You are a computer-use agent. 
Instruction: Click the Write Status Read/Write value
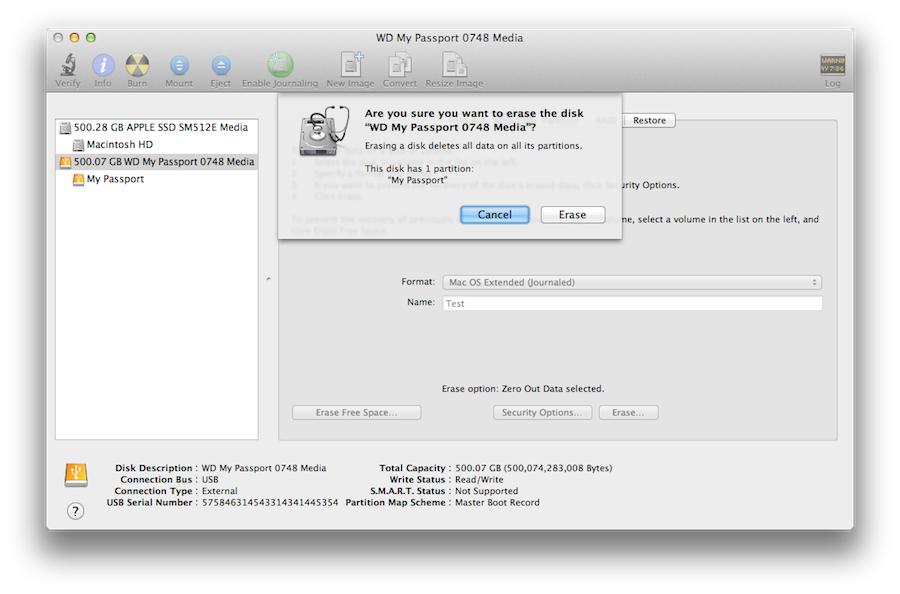pyautogui.click(x=479, y=480)
